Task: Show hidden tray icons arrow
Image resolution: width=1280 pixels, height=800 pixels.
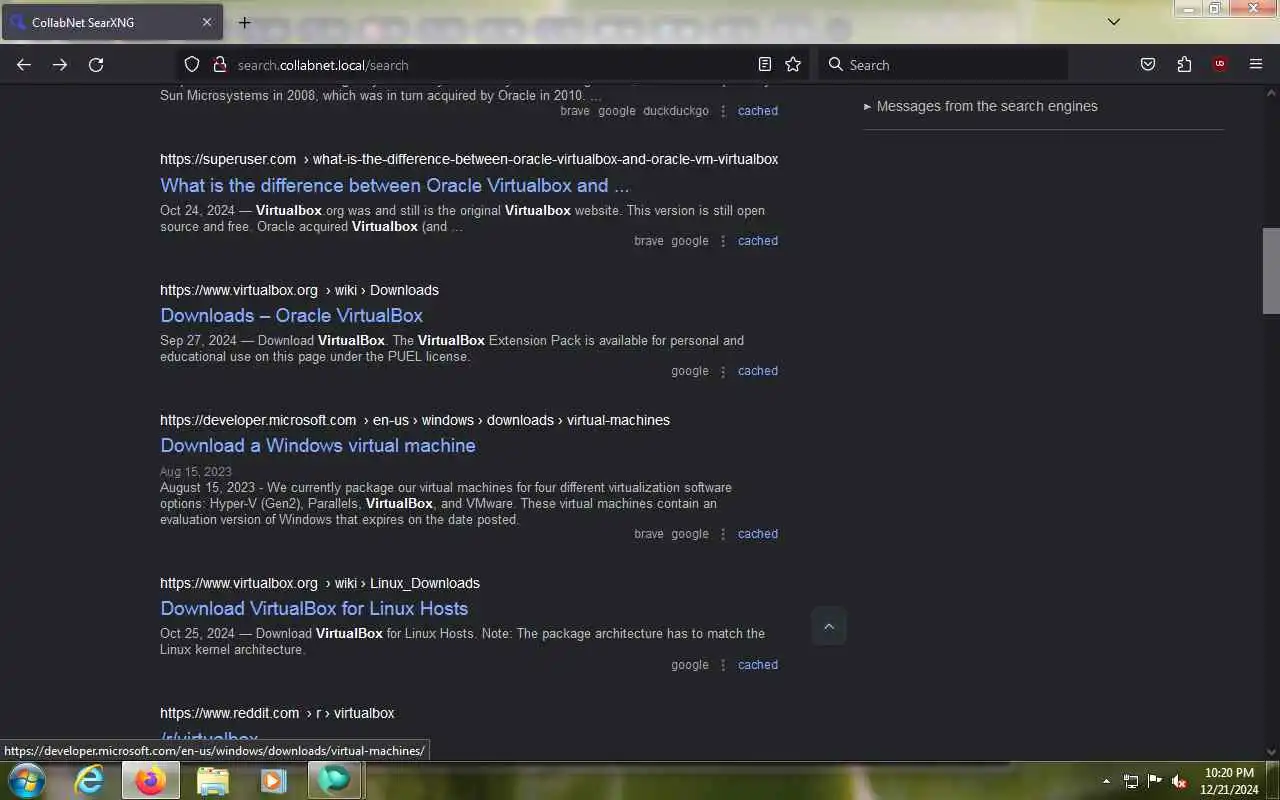Action: pyautogui.click(x=1106, y=781)
